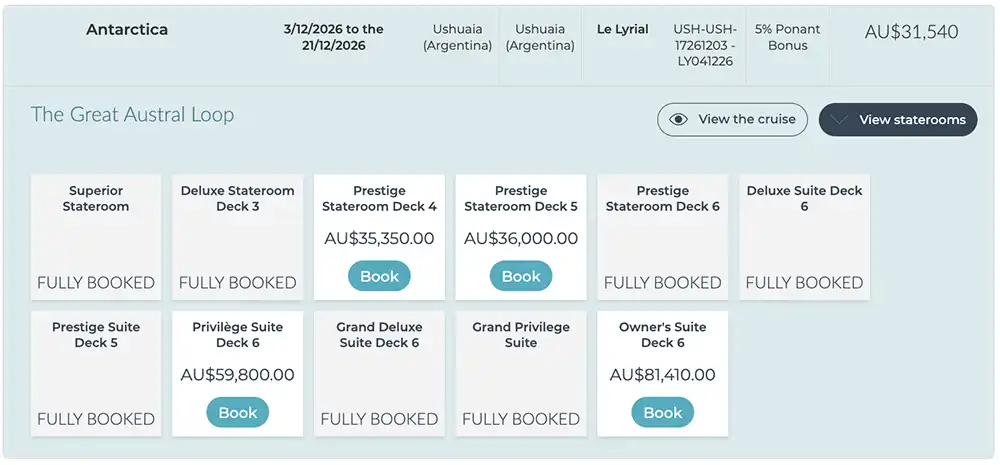Click The Great Austral Loop title
The height and width of the screenshot is (465, 1000).
[132, 115]
